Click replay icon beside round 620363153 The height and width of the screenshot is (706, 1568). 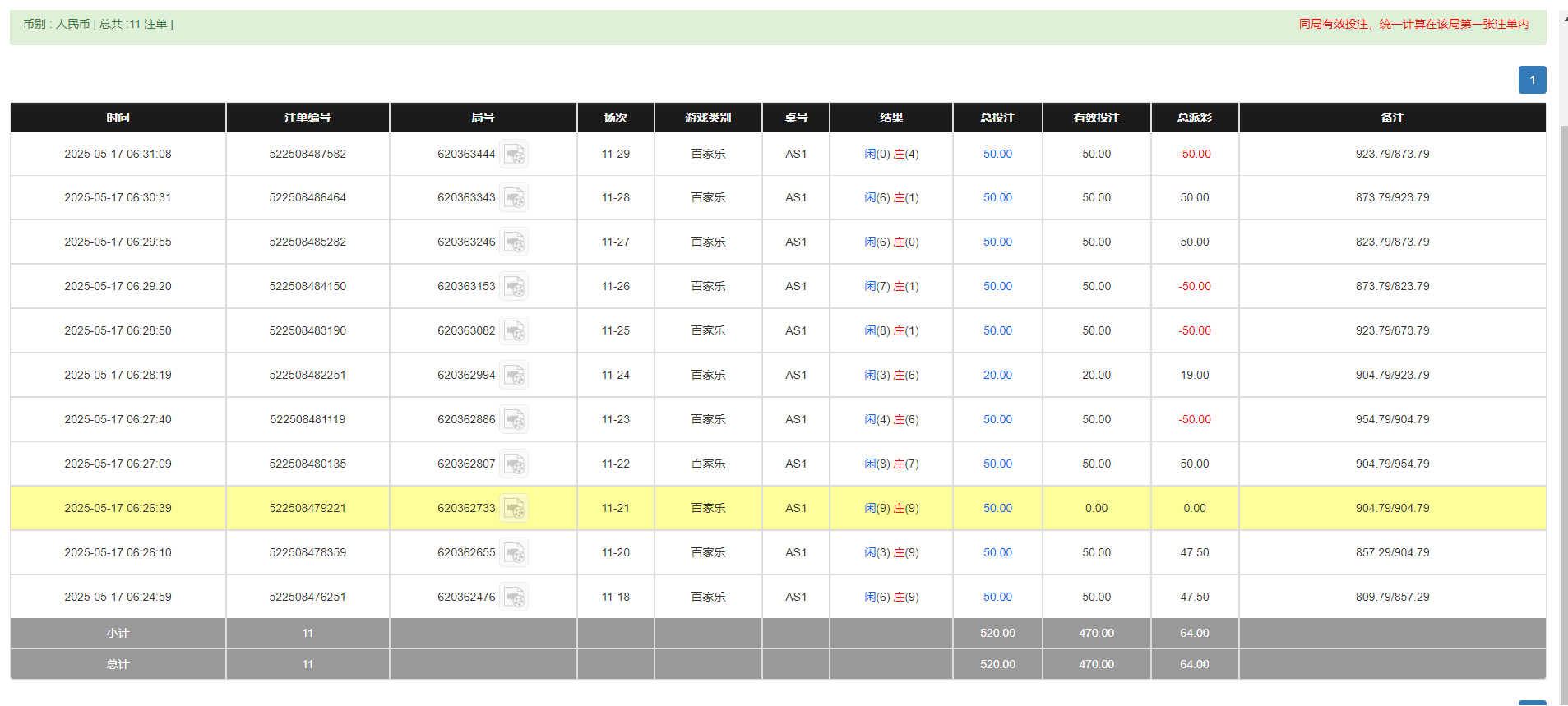(x=514, y=287)
